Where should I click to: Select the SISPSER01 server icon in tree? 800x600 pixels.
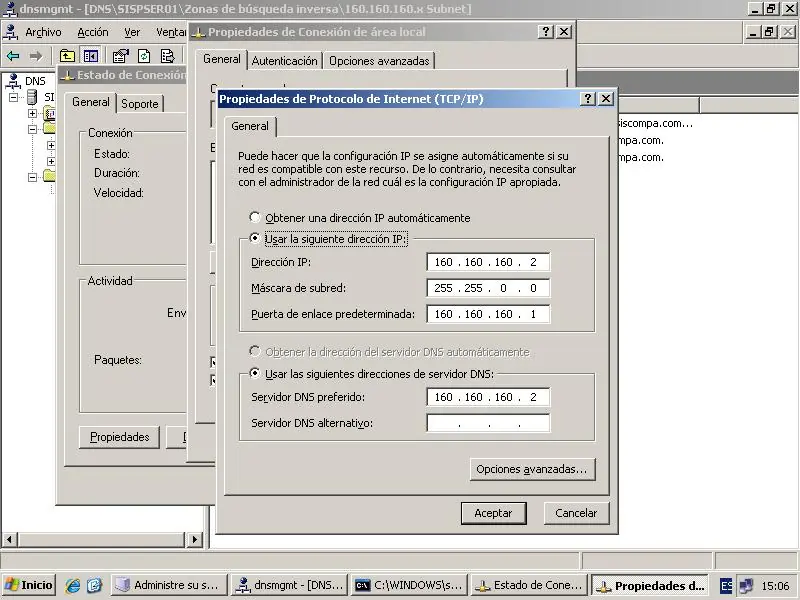click(32, 96)
